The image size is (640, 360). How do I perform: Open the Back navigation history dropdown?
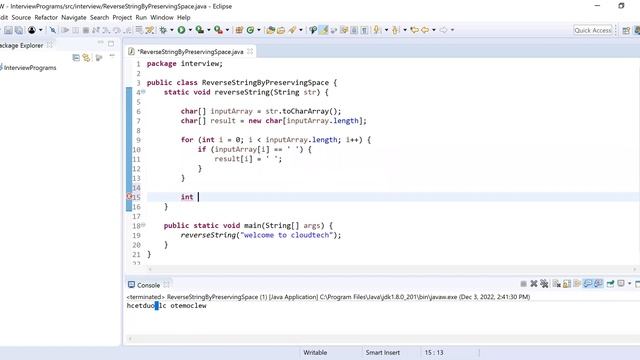[433, 30]
